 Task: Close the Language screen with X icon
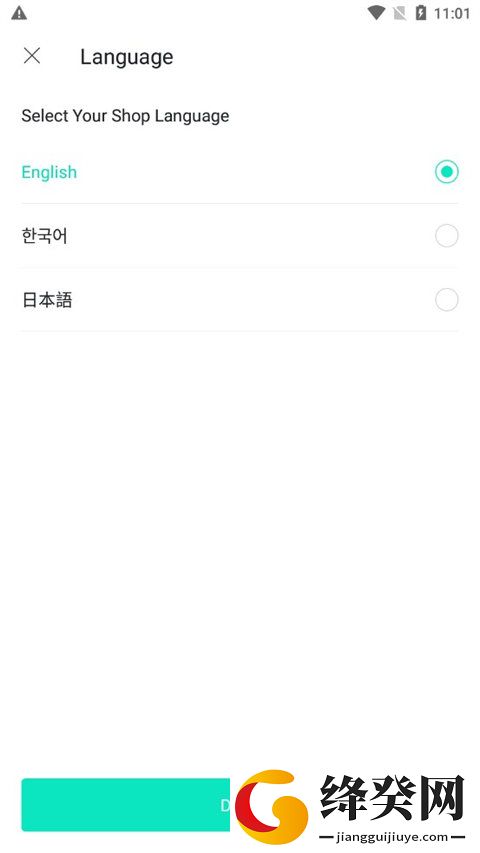(32, 55)
